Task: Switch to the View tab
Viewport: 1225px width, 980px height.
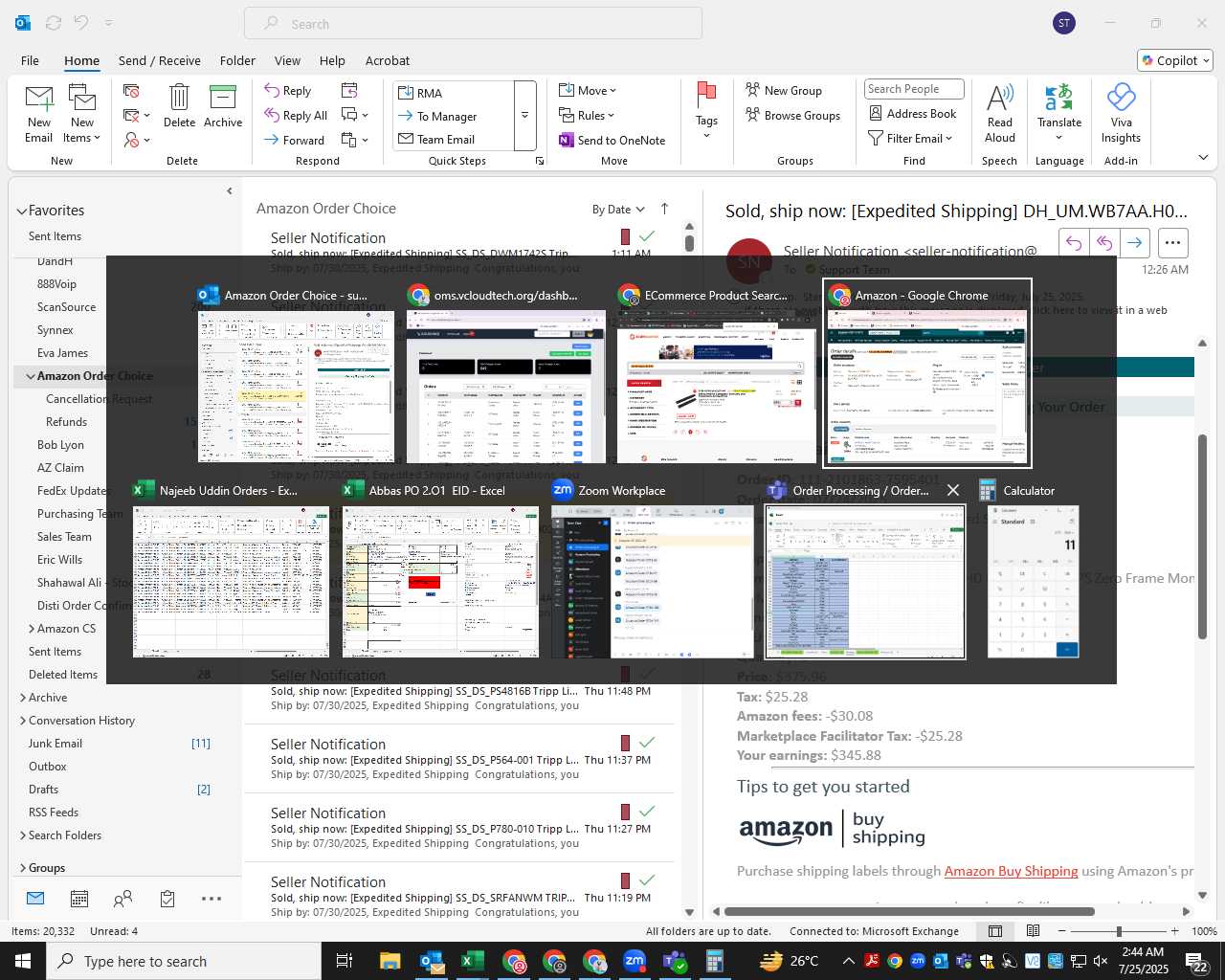Action: click(x=287, y=60)
